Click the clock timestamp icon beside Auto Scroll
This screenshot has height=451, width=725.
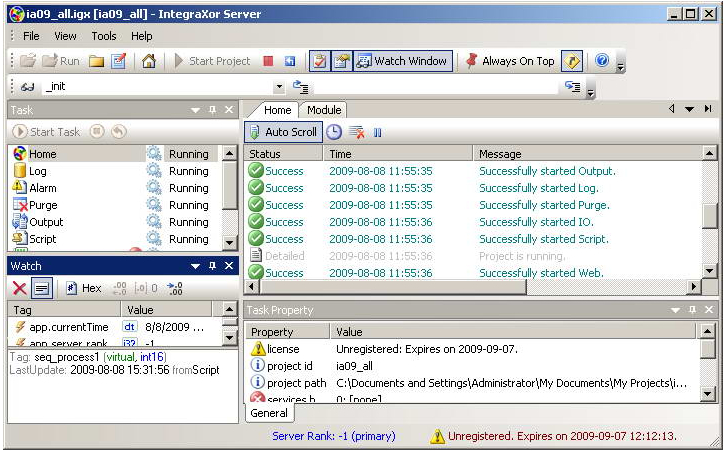(x=334, y=132)
